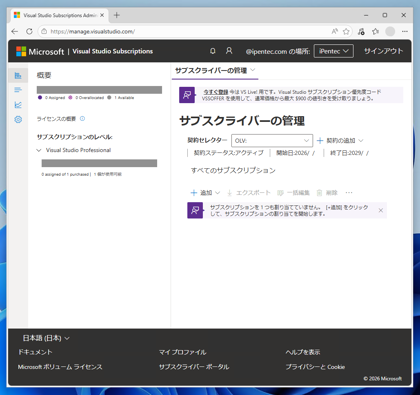The width and height of the screenshot is (420, 395).
Task: Open the overview dashboard sidebar icon
Action: click(x=18, y=76)
